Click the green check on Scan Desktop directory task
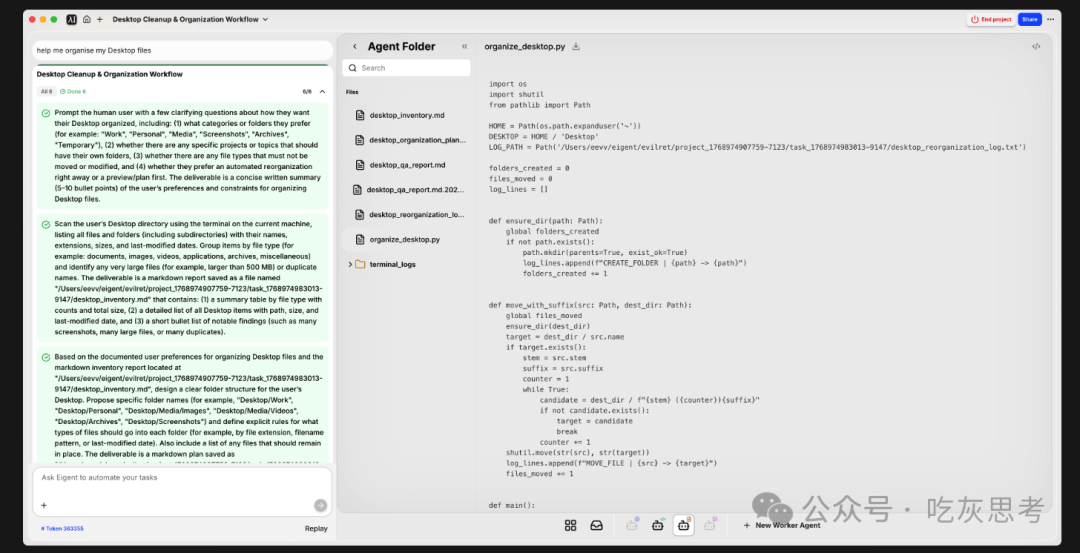The height and width of the screenshot is (553, 1080). tap(45, 225)
